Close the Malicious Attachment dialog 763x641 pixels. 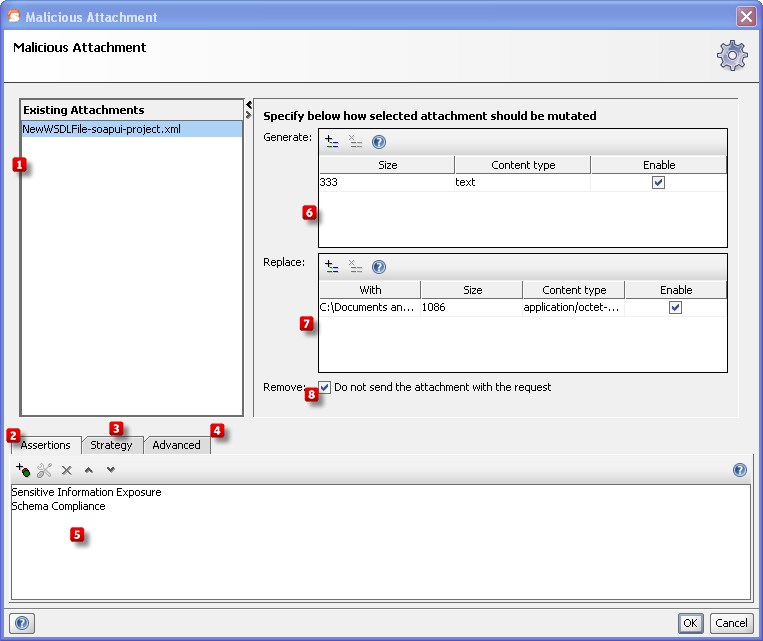(746, 17)
